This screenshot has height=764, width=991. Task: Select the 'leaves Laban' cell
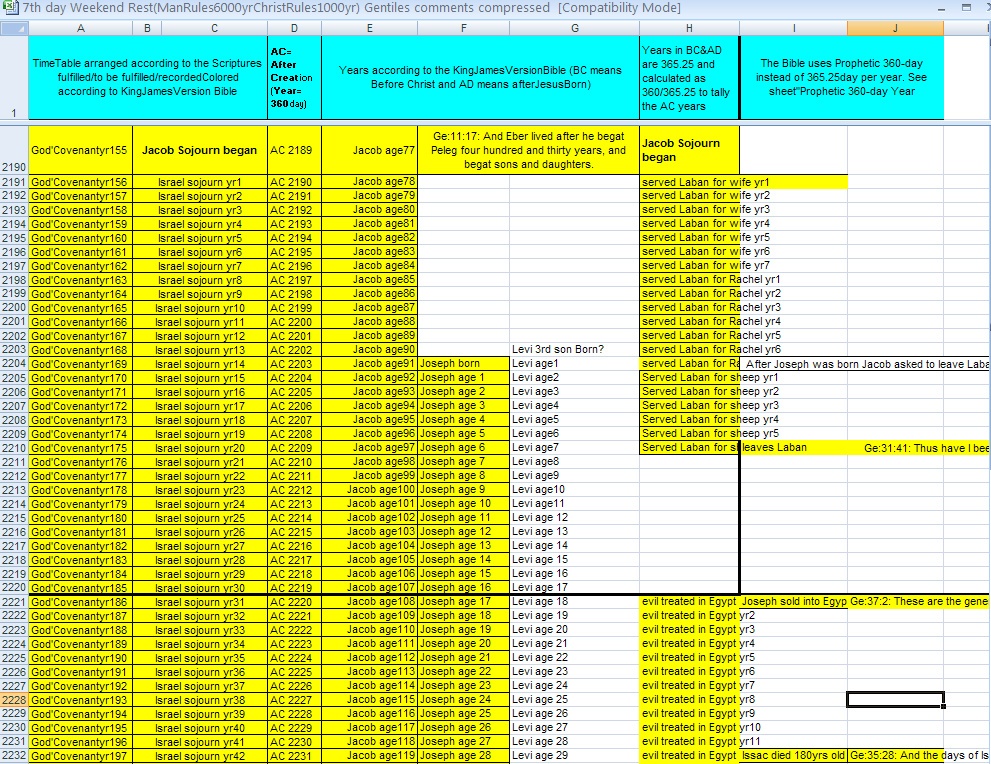pos(793,447)
